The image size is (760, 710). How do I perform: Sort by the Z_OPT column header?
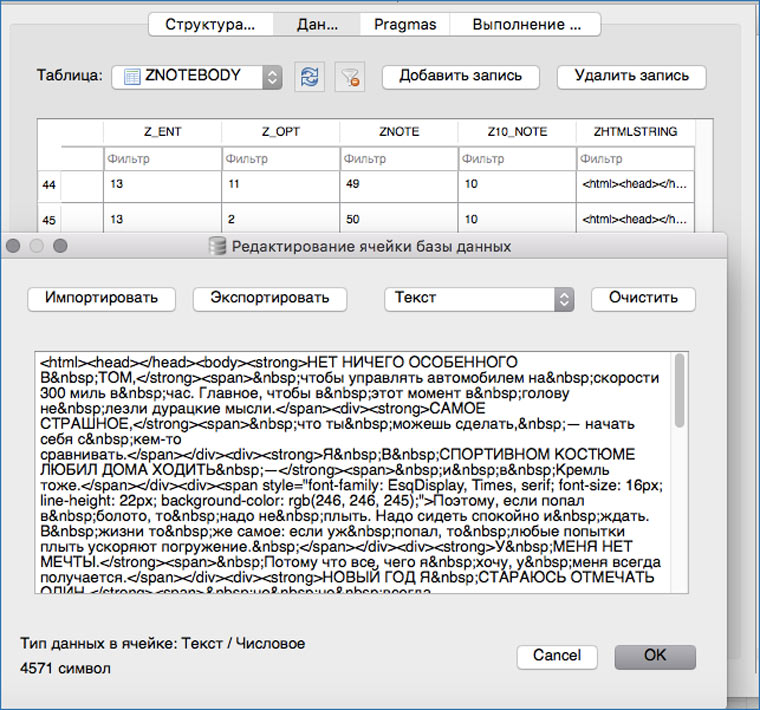coord(281,132)
